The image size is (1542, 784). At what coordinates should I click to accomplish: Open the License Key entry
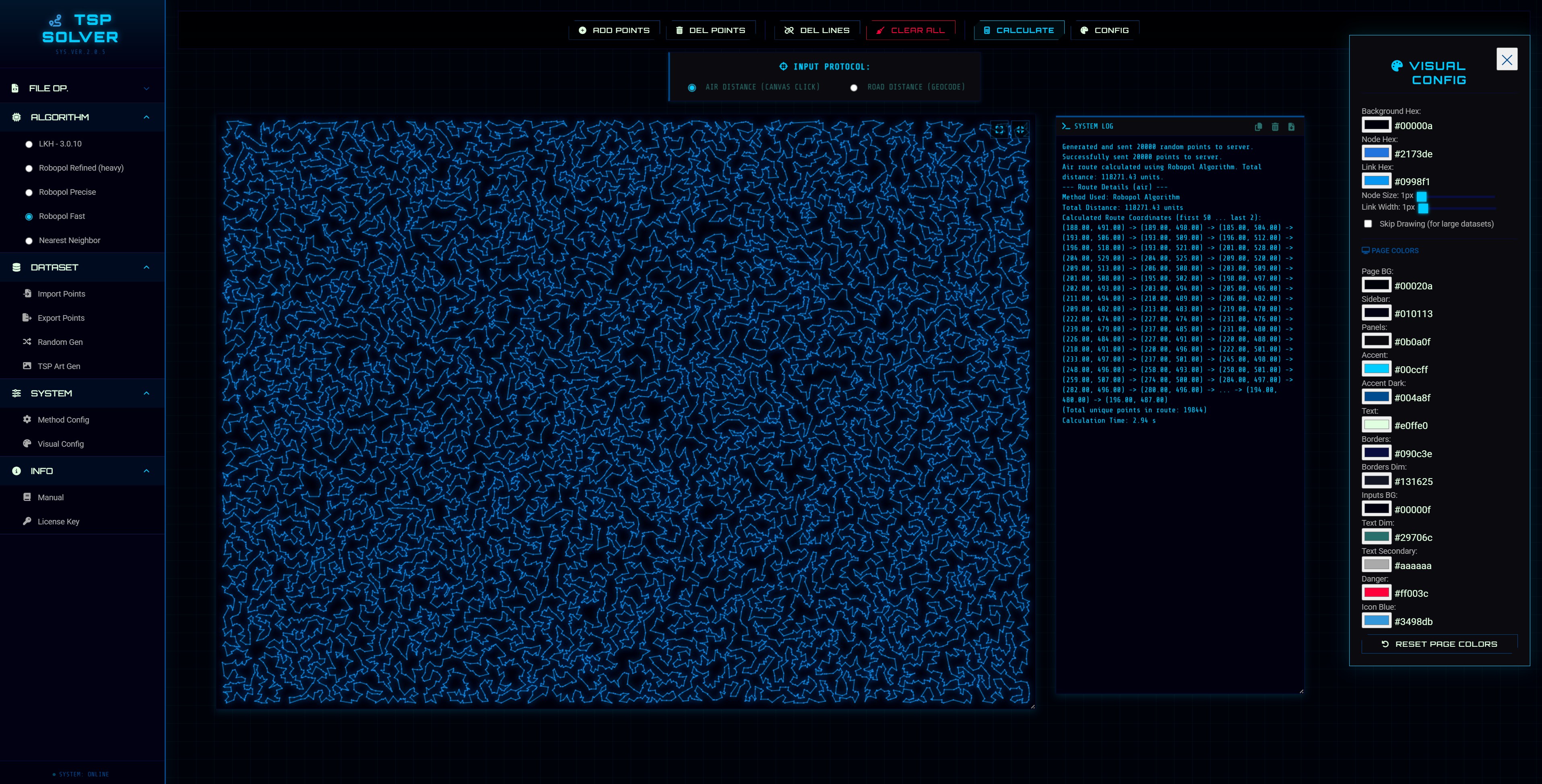pyautogui.click(x=58, y=521)
